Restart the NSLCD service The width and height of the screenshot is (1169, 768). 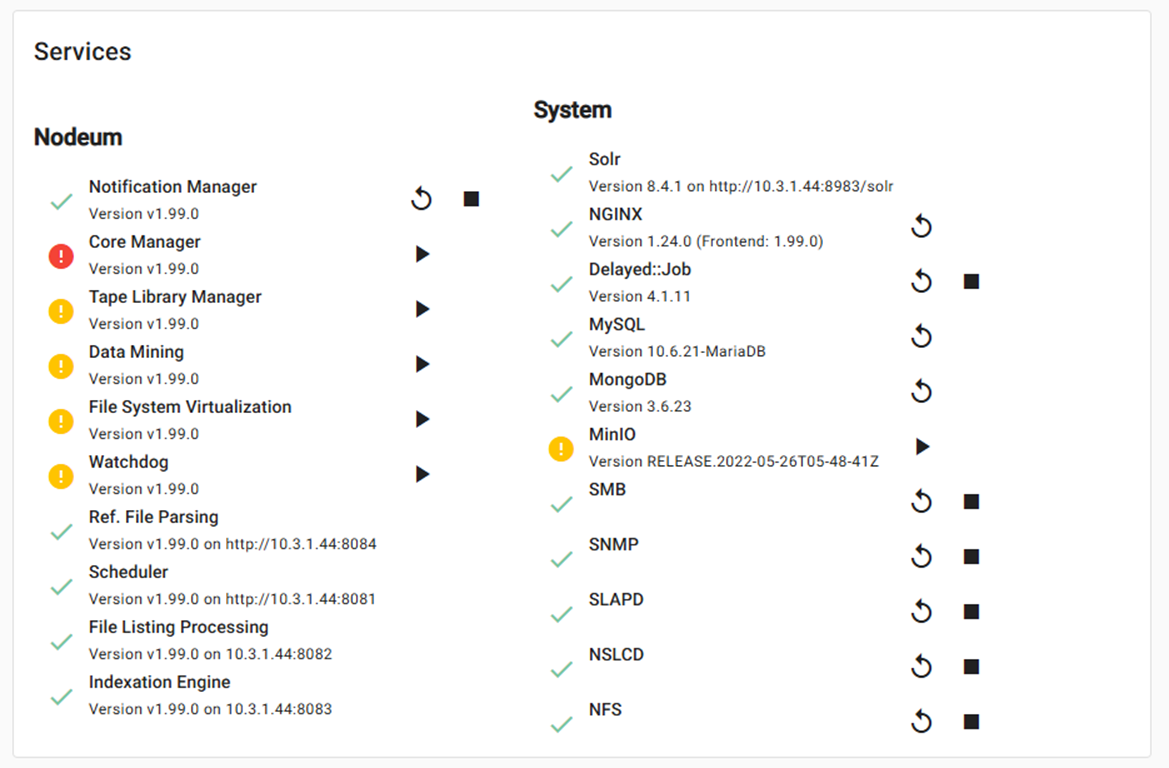(x=921, y=667)
